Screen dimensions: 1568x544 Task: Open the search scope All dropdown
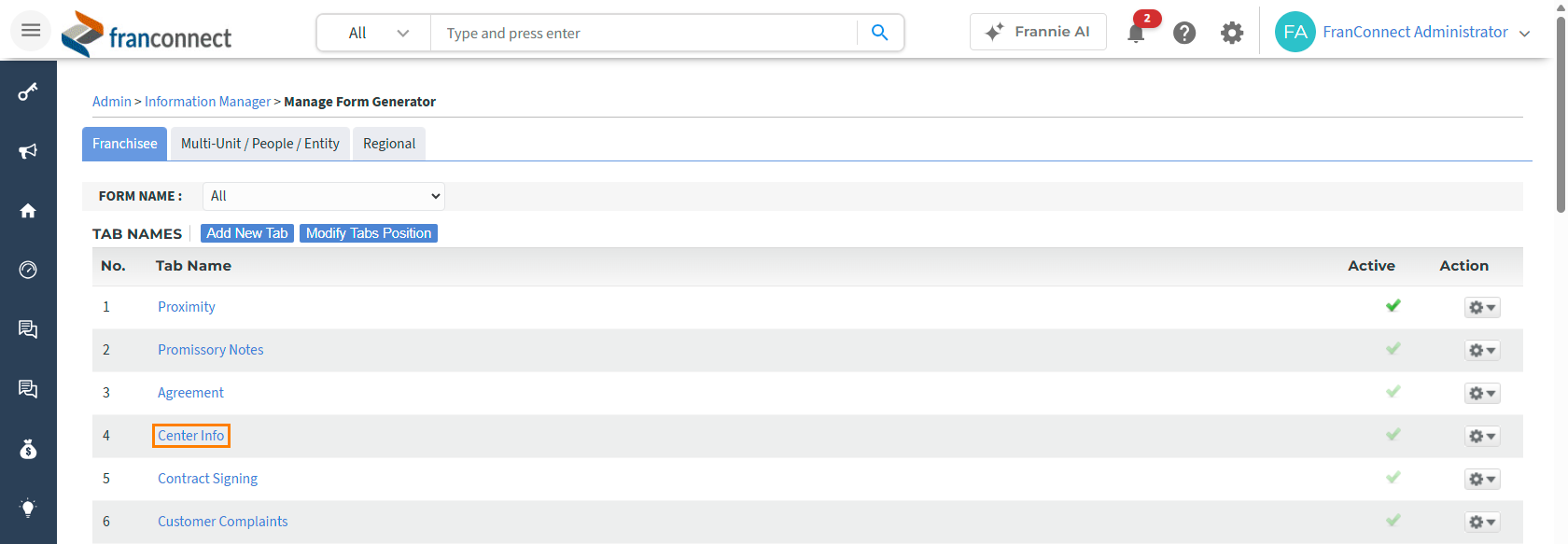click(374, 33)
